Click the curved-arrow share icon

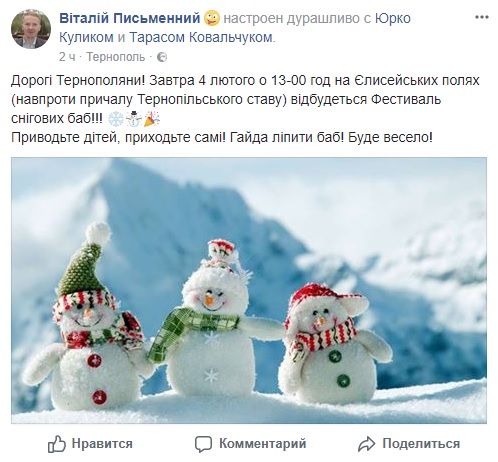[x=367, y=444]
